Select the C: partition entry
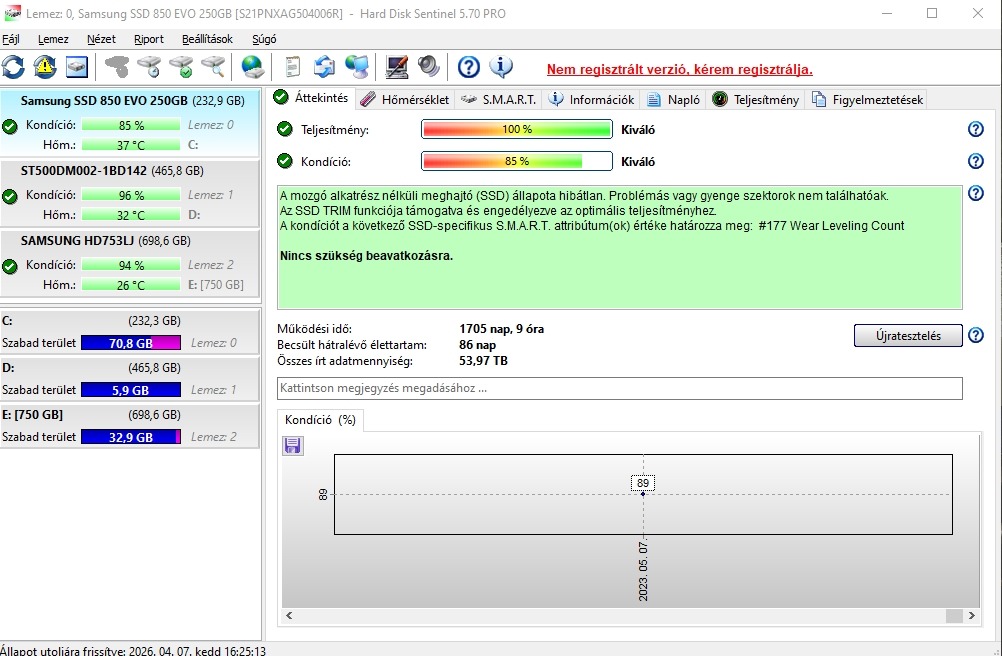 [x=130, y=332]
